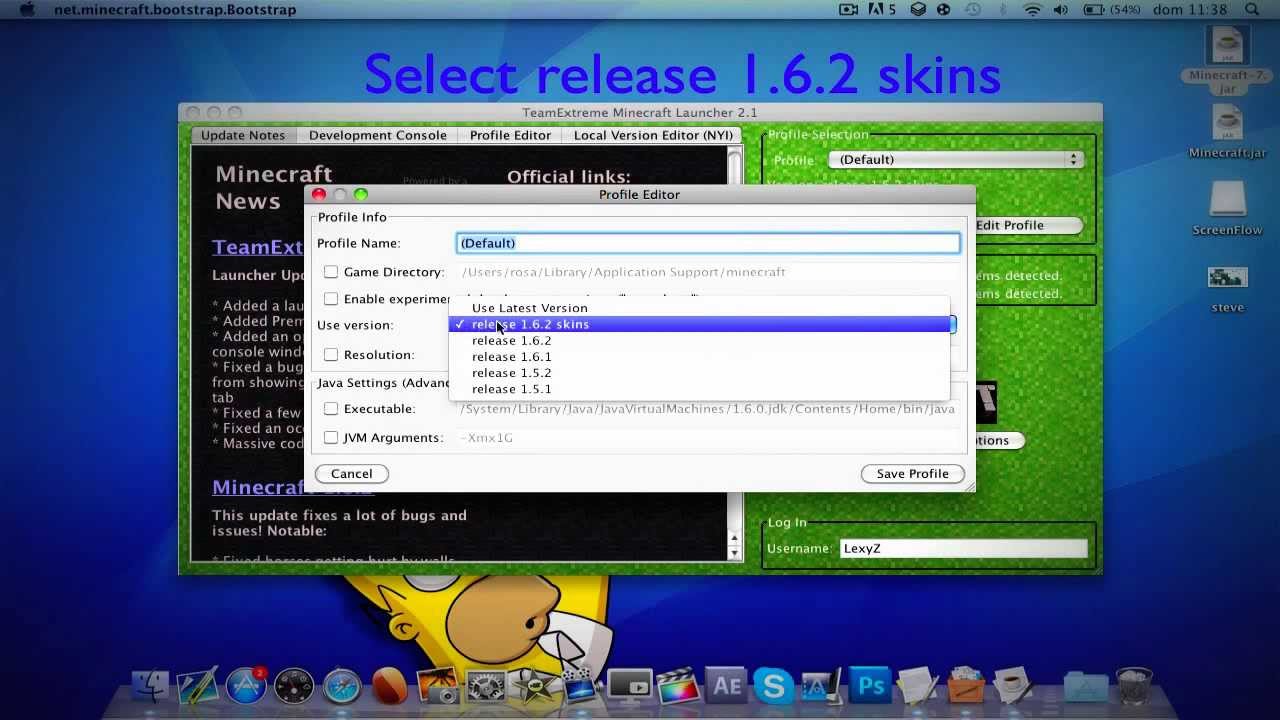
Task: Select release 1.6.1 from list
Action: pyautogui.click(x=699, y=356)
